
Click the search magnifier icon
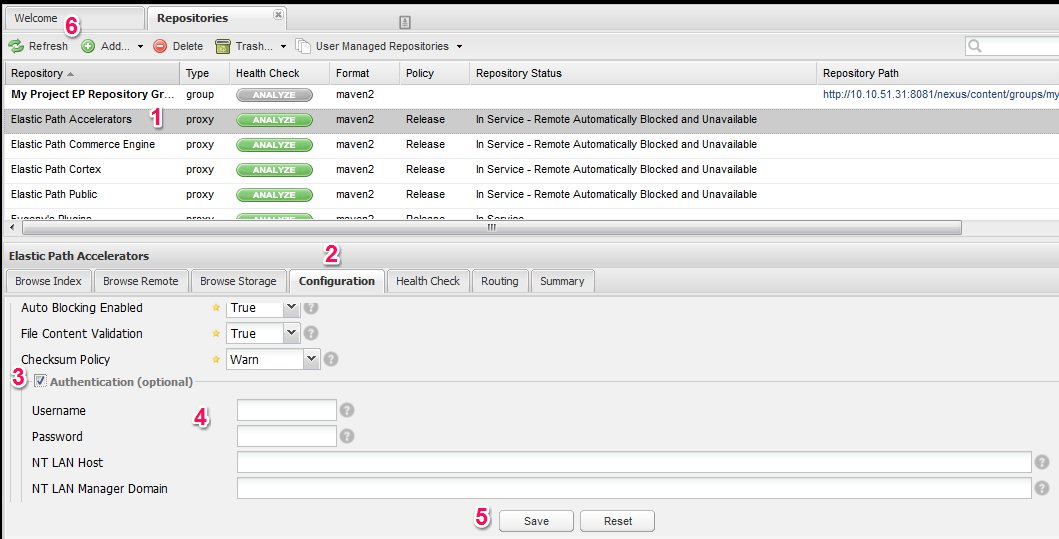(975, 46)
